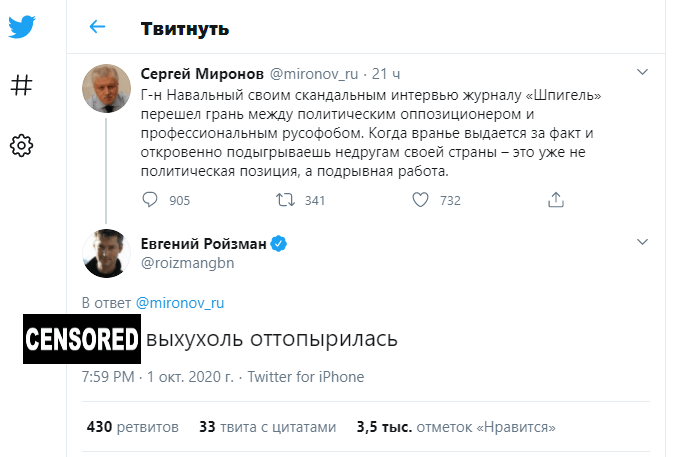Open the Explore hashtag icon
This screenshot has width=691, height=457.
[x=21, y=85]
